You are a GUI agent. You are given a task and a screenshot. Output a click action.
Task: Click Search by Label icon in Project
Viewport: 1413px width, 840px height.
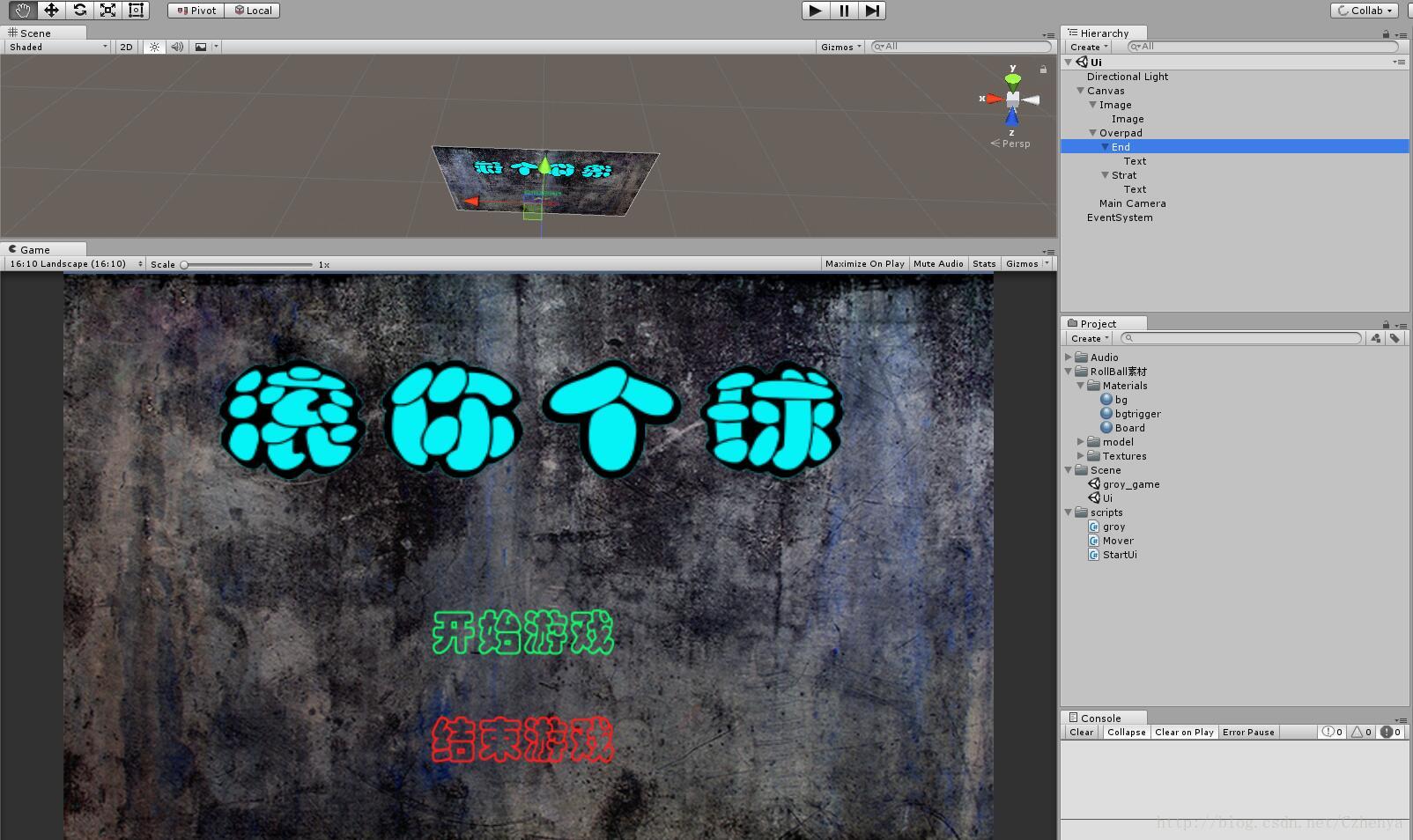pos(1395,338)
